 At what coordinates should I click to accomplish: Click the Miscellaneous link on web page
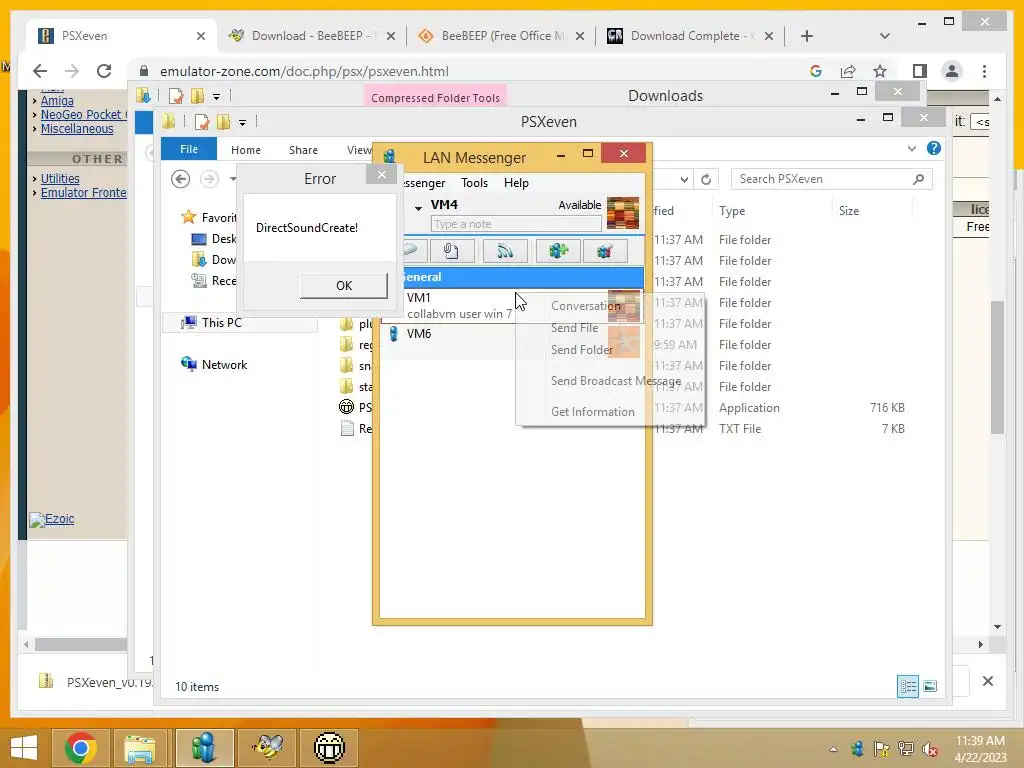[77, 129]
